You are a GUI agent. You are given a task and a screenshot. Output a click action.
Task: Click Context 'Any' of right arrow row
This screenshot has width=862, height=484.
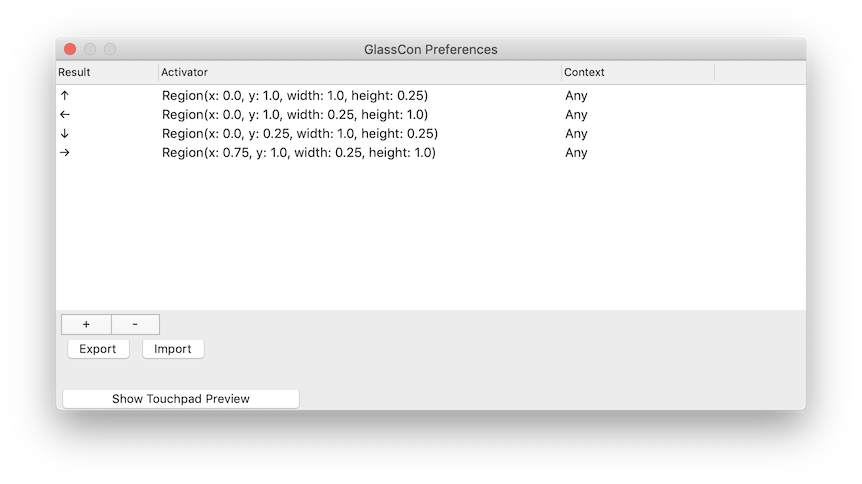click(576, 152)
